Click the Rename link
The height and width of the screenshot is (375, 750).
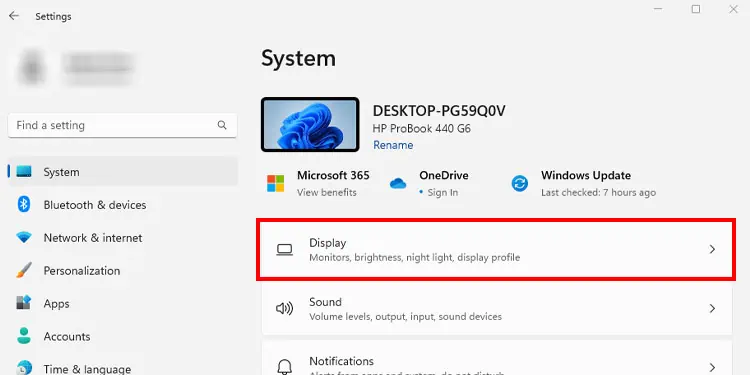pos(393,145)
